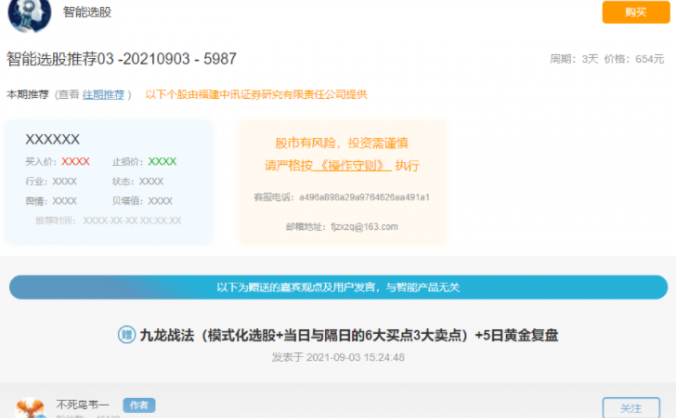Viewport: 676px width, 418px height.
Task: Click the 智能选股 name label
Action: click(x=87, y=12)
